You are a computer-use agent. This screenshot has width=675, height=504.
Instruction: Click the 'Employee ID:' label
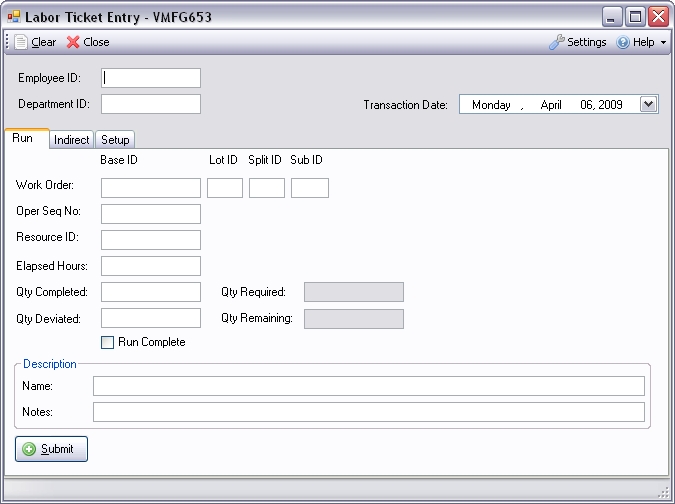(49, 78)
